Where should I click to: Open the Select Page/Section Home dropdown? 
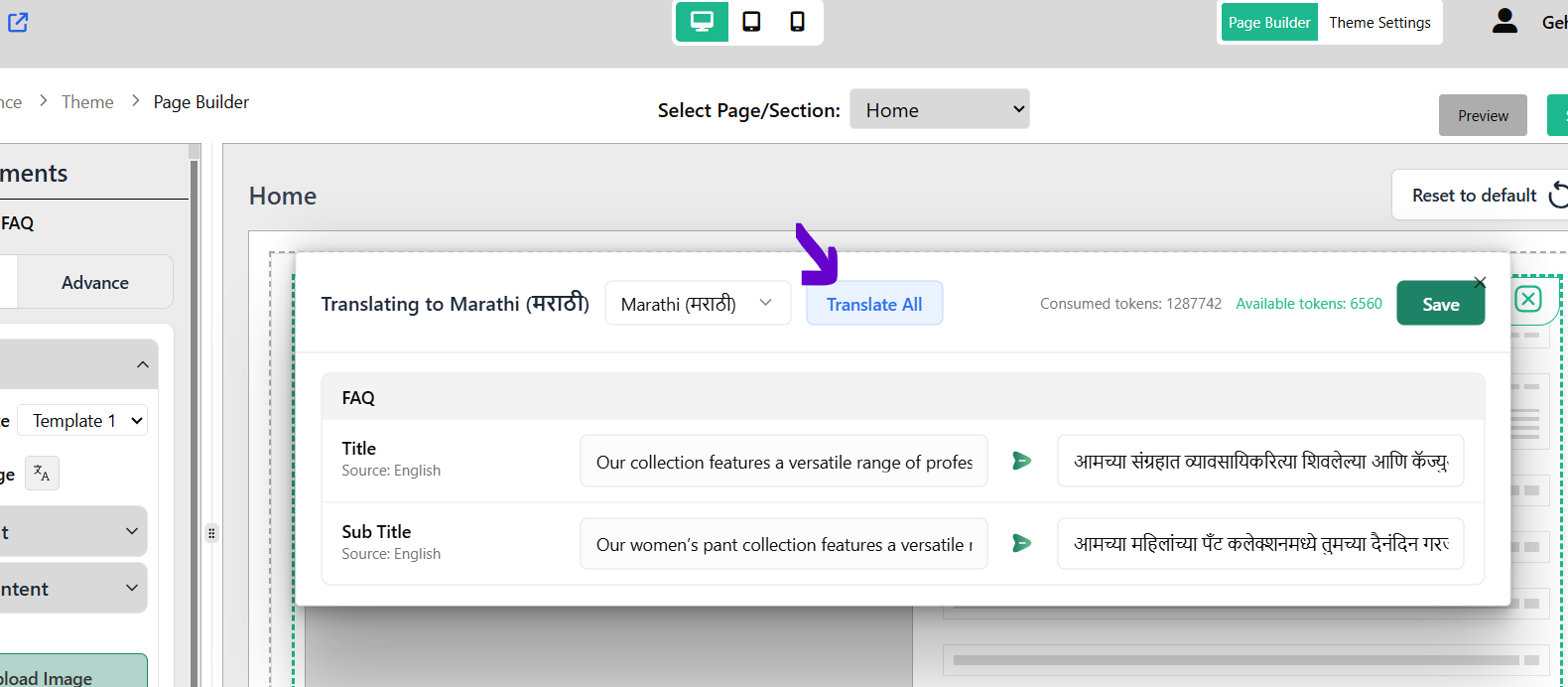[x=940, y=109]
